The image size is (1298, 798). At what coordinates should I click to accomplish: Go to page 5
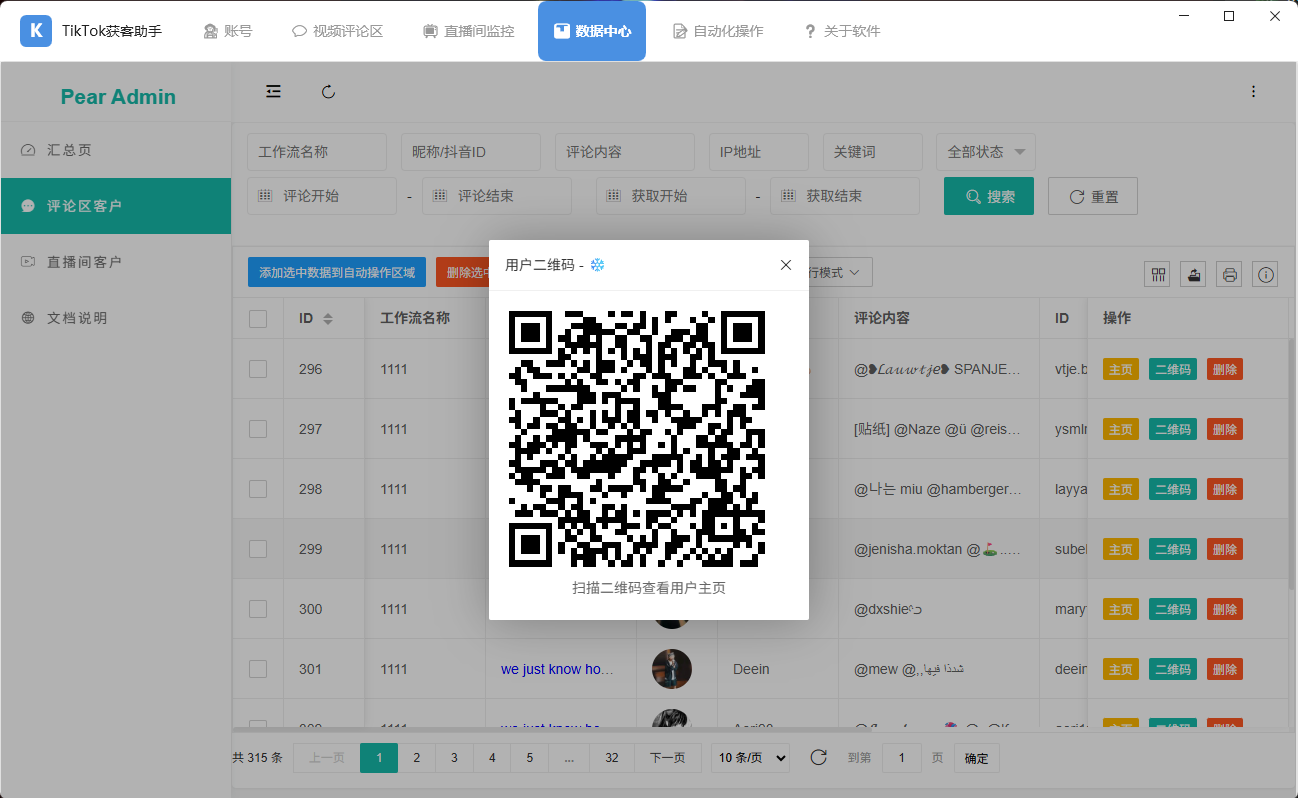coord(529,758)
